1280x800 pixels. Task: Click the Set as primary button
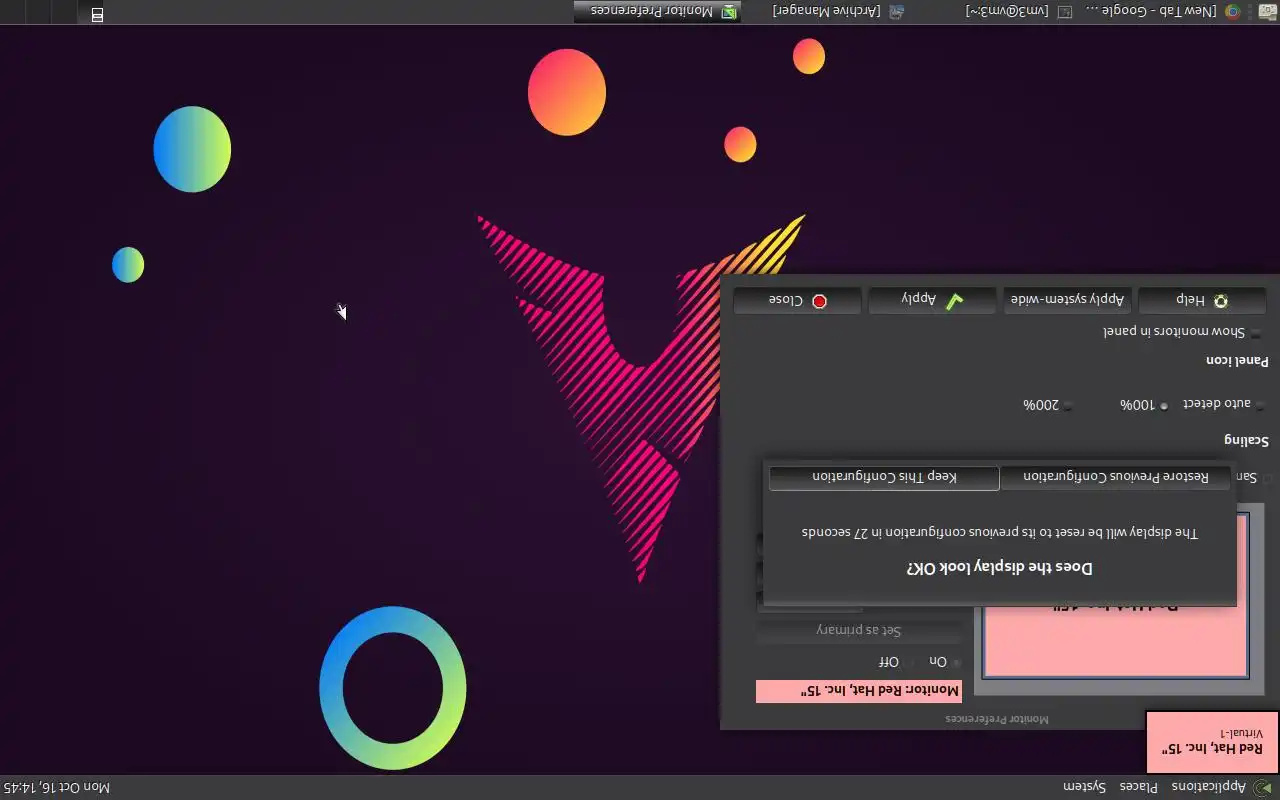click(x=858, y=631)
